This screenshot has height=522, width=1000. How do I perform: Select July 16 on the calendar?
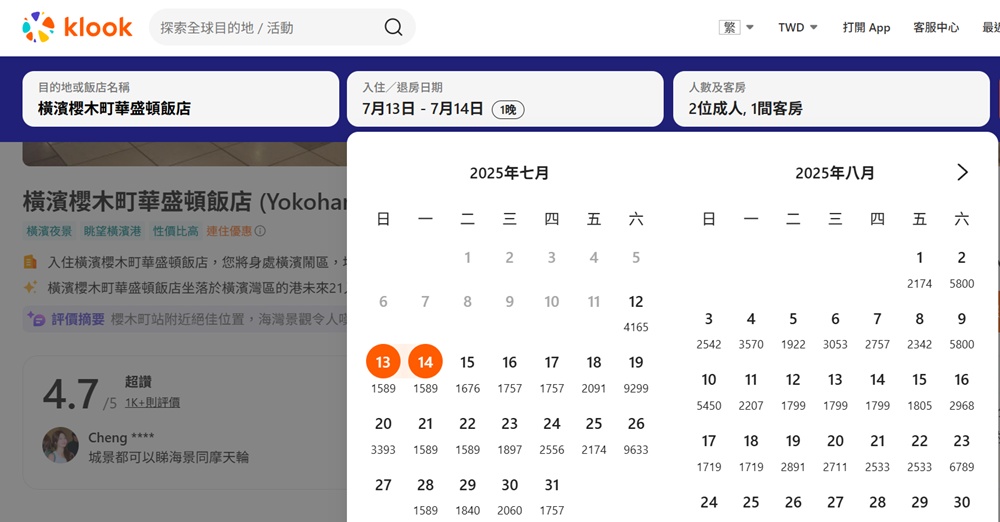tap(510, 374)
